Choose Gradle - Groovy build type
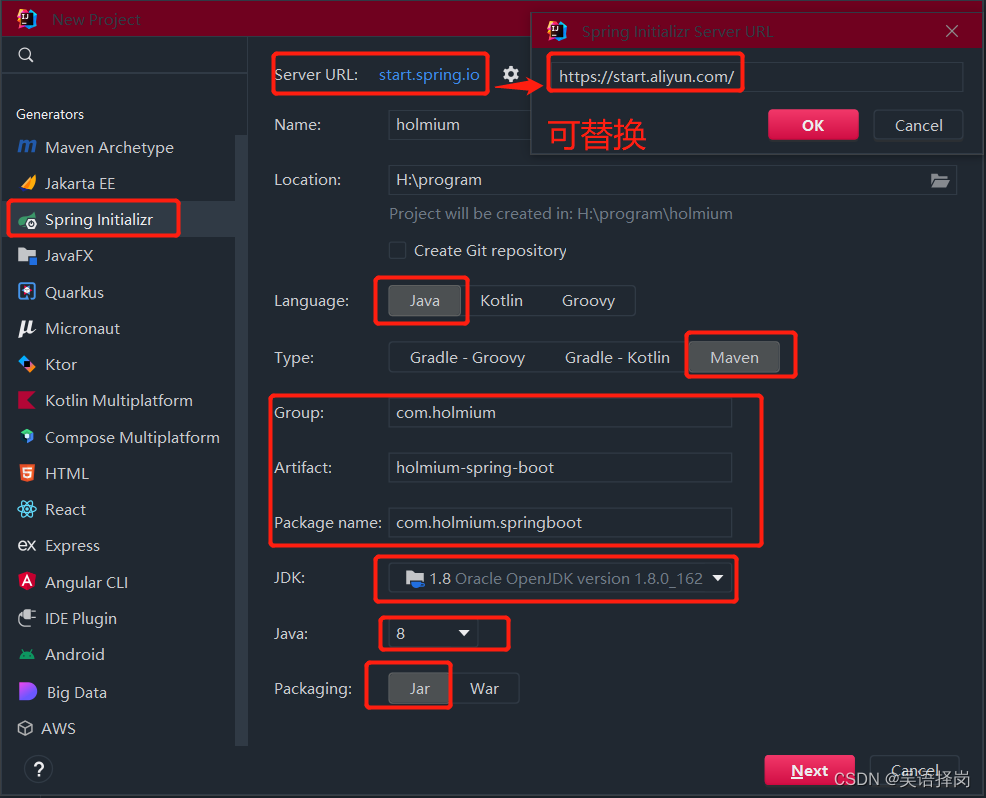Image resolution: width=986 pixels, height=798 pixels. point(467,357)
